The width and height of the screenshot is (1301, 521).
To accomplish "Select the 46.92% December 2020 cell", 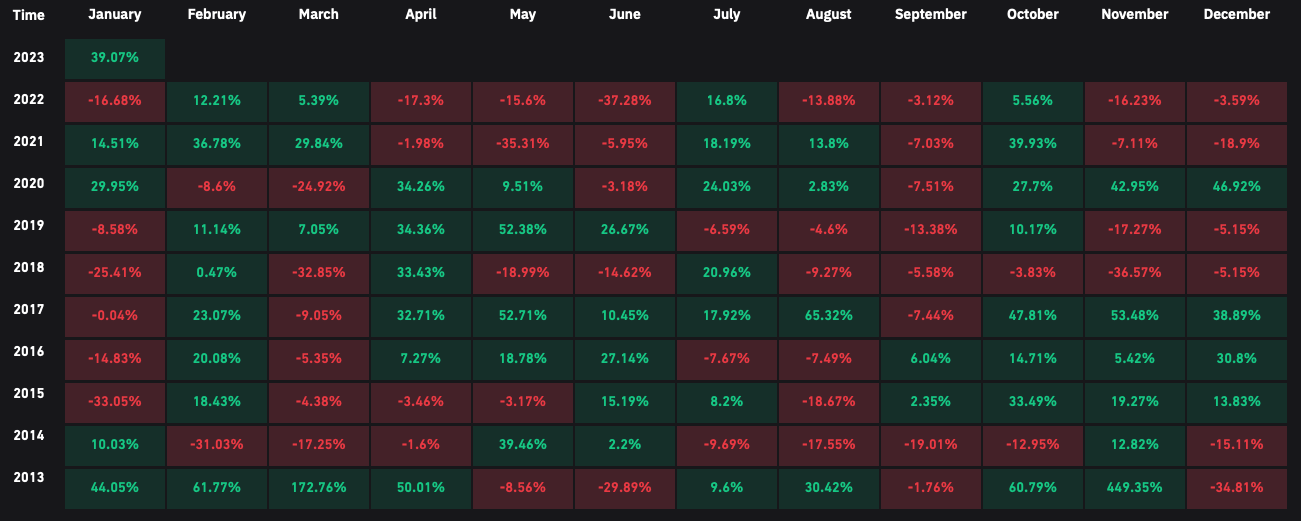I will (x=1237, y=187).
